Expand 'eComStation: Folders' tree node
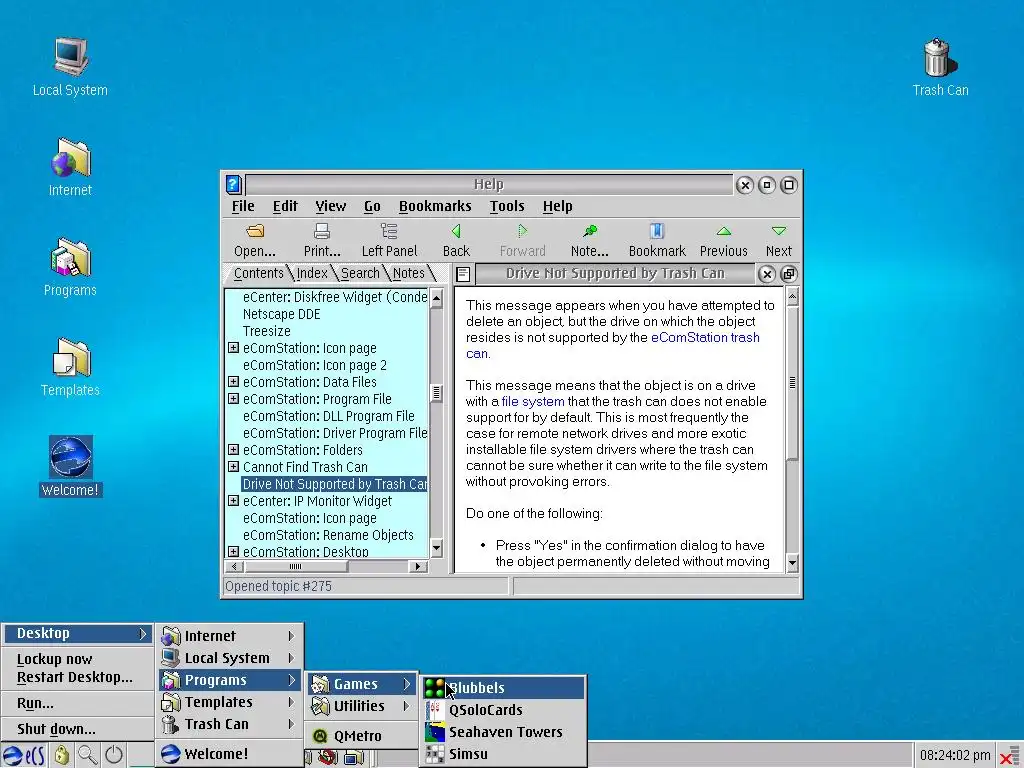Image resolution: width=1024 pixels, height=768 pixels. [233, 450]
